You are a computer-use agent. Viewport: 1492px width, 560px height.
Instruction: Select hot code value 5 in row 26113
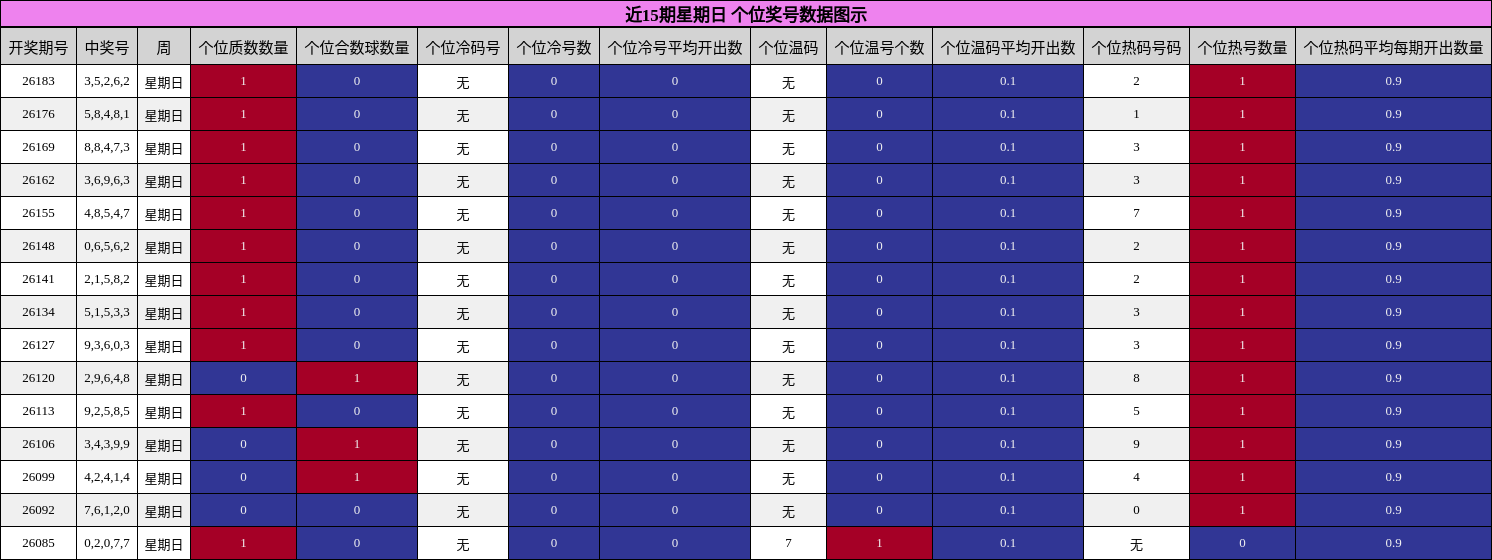(x=1136, y=411)
